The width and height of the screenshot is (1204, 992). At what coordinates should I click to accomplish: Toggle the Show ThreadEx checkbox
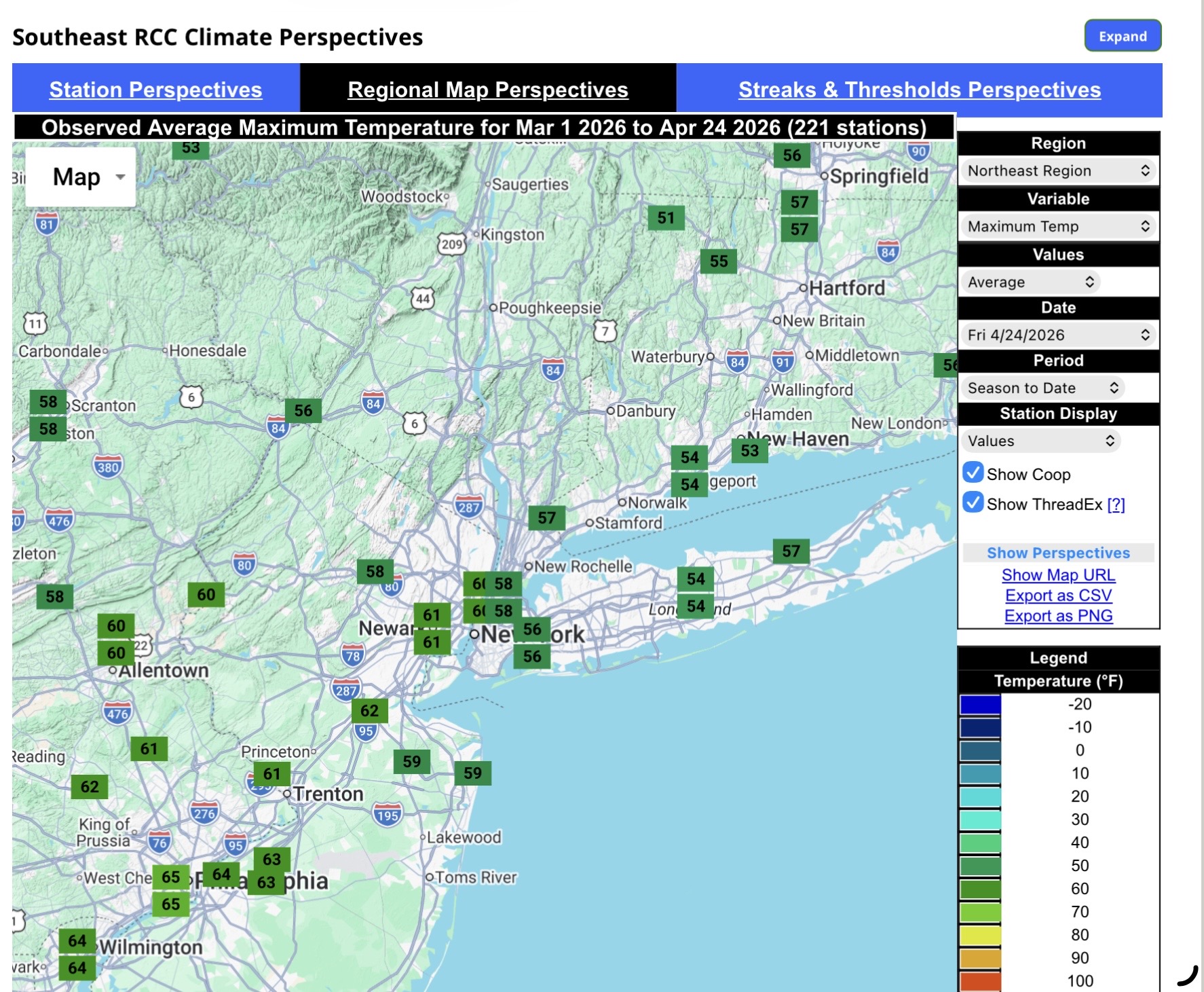coord(973,502)
